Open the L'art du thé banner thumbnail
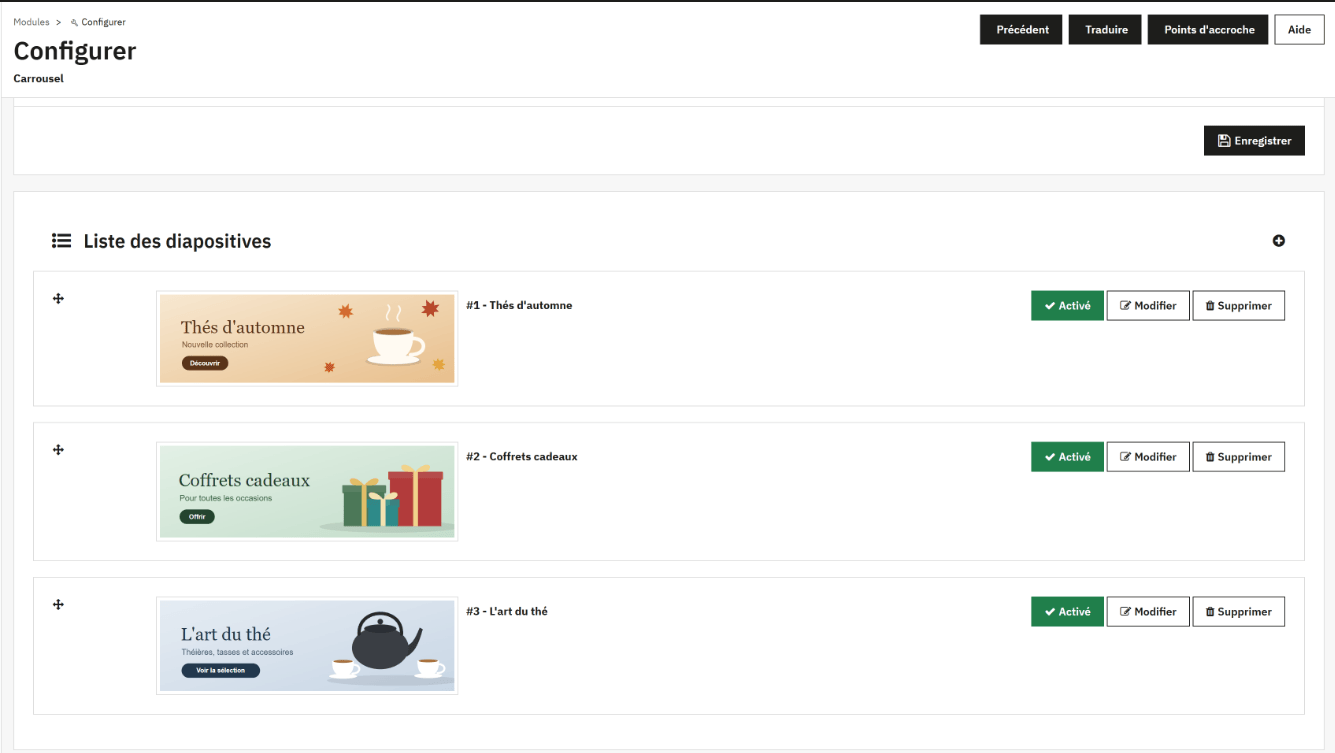 click(307, 646)
